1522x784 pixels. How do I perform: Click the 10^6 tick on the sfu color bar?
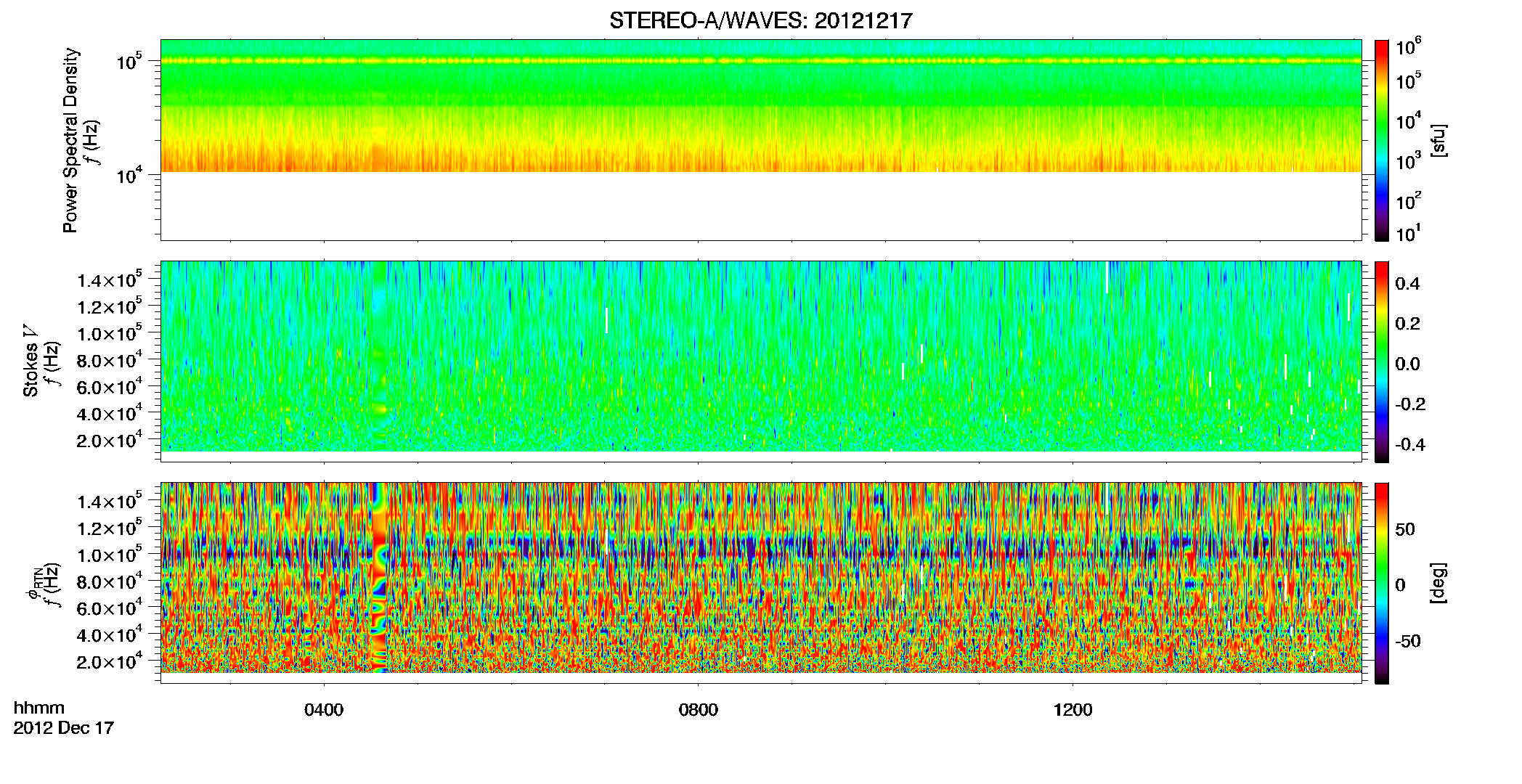click(x=1409, y=46)
